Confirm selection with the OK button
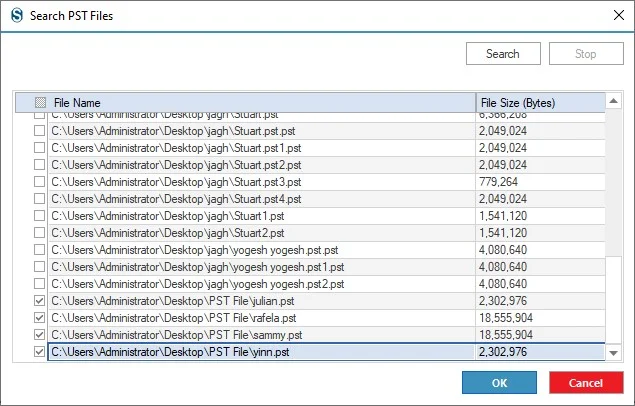 coord(499,383)
